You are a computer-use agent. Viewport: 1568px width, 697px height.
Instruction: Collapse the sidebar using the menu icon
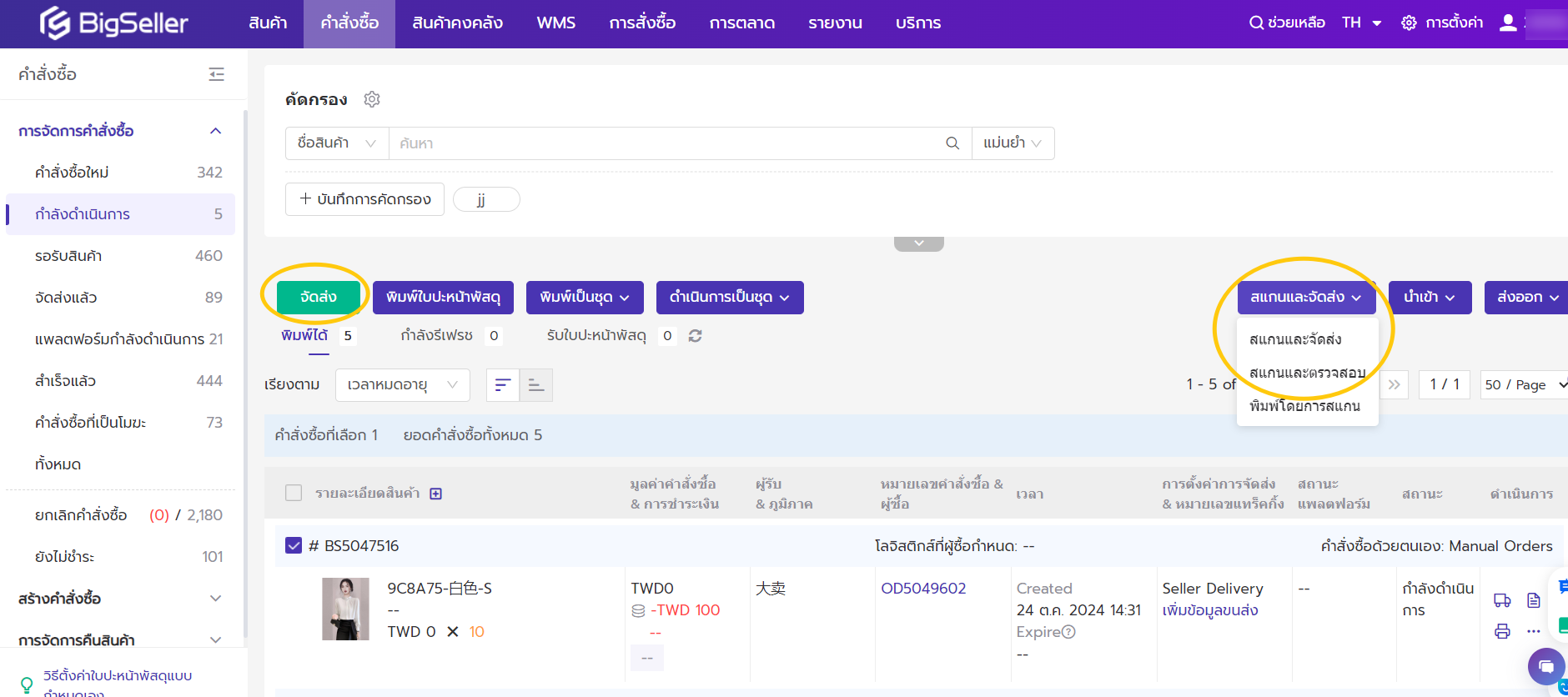pos(216,74)
